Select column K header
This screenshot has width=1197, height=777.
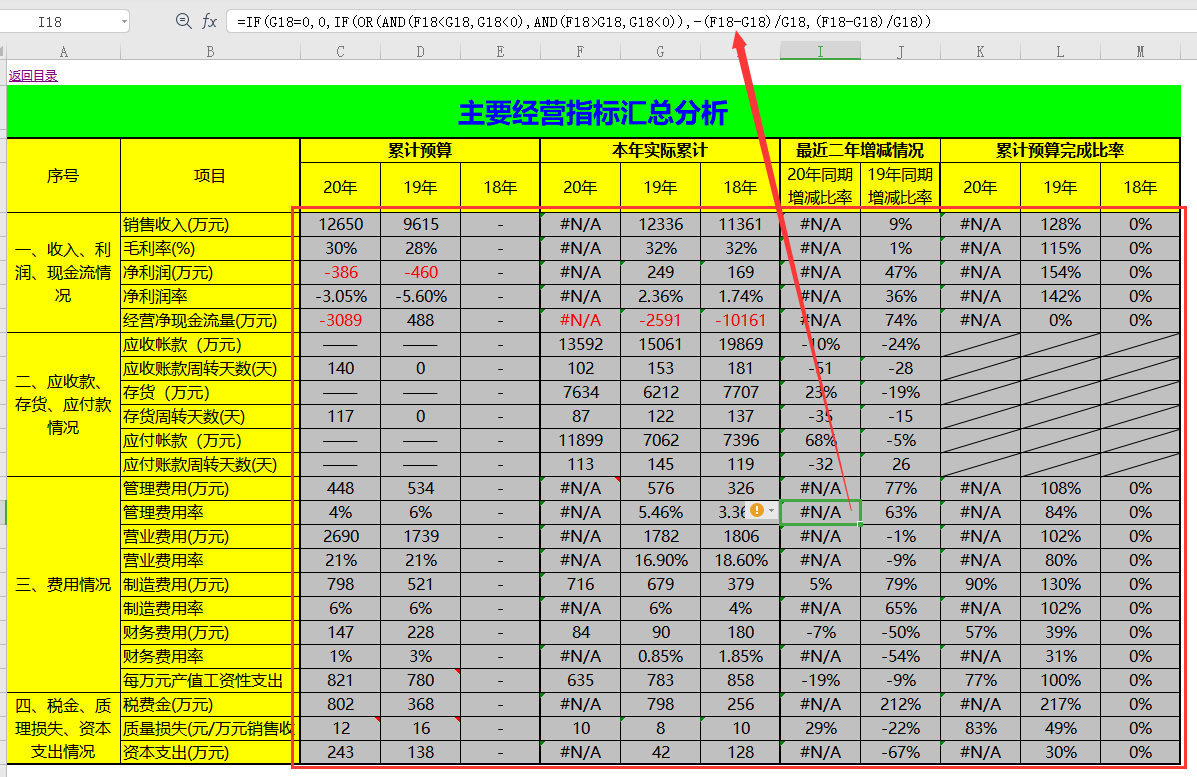(x=980, y=52)
